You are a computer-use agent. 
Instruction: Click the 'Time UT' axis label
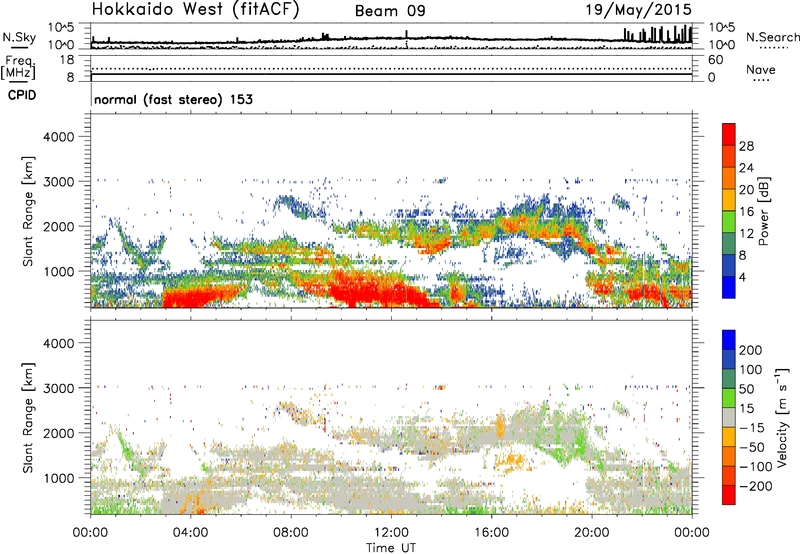point(391,547)
